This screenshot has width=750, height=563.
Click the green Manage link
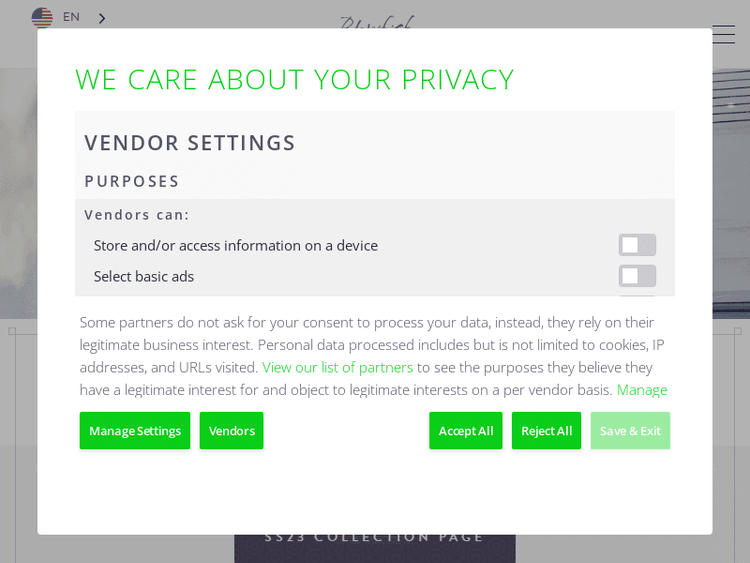642,390
